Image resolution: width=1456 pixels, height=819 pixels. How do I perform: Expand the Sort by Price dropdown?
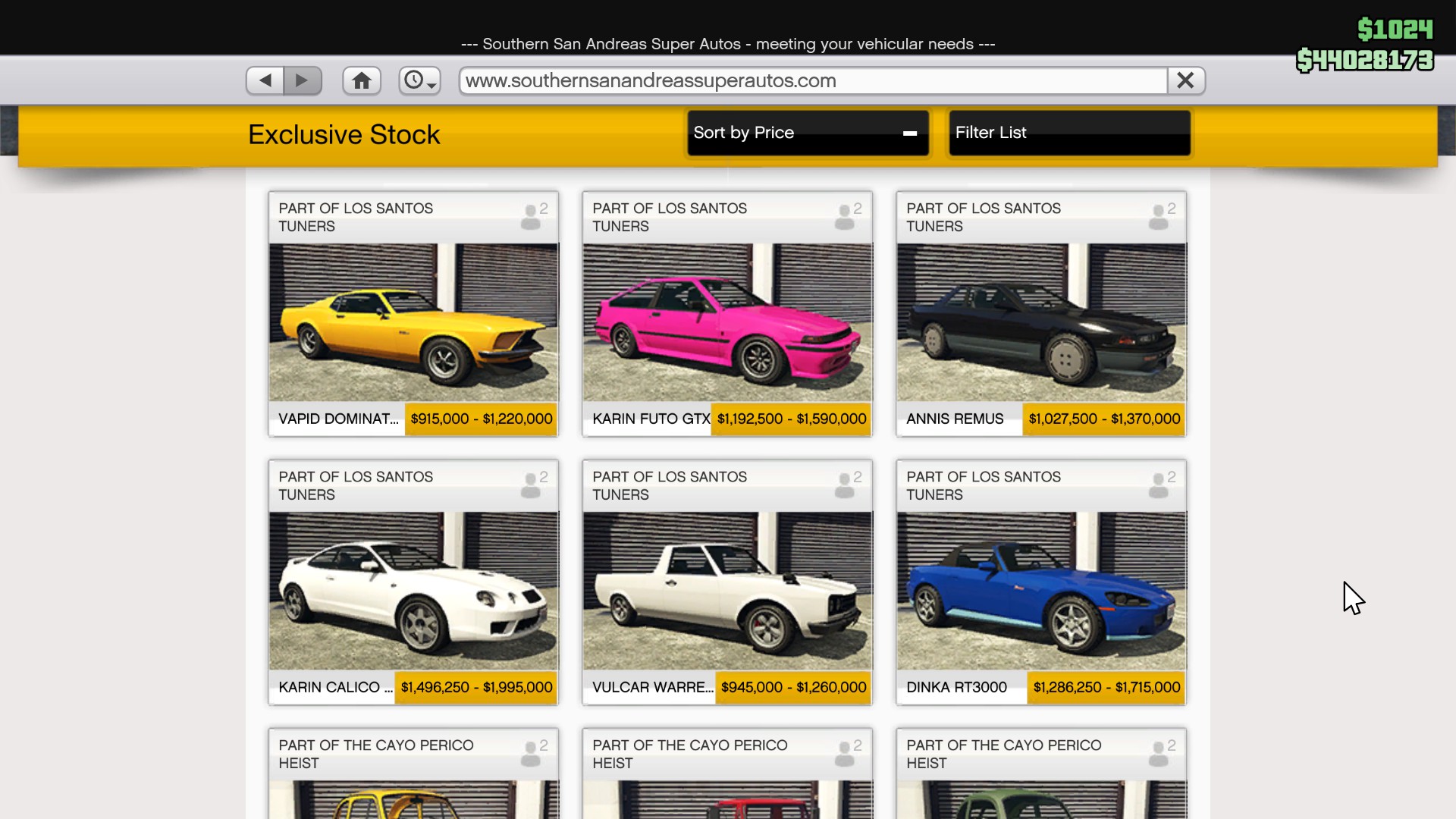(807, 133)
